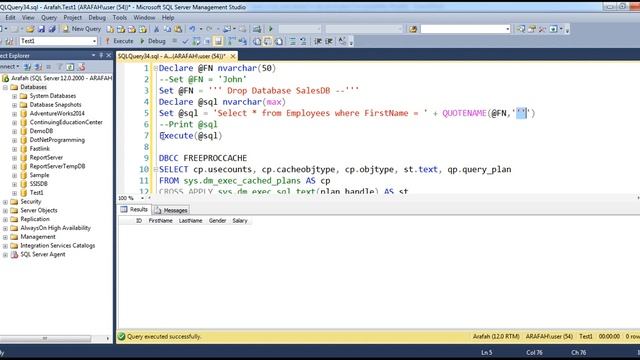The image size is (640, 360).
Task: Click the Cancel Executing Query square icon
Action: (x=174, y=41)
